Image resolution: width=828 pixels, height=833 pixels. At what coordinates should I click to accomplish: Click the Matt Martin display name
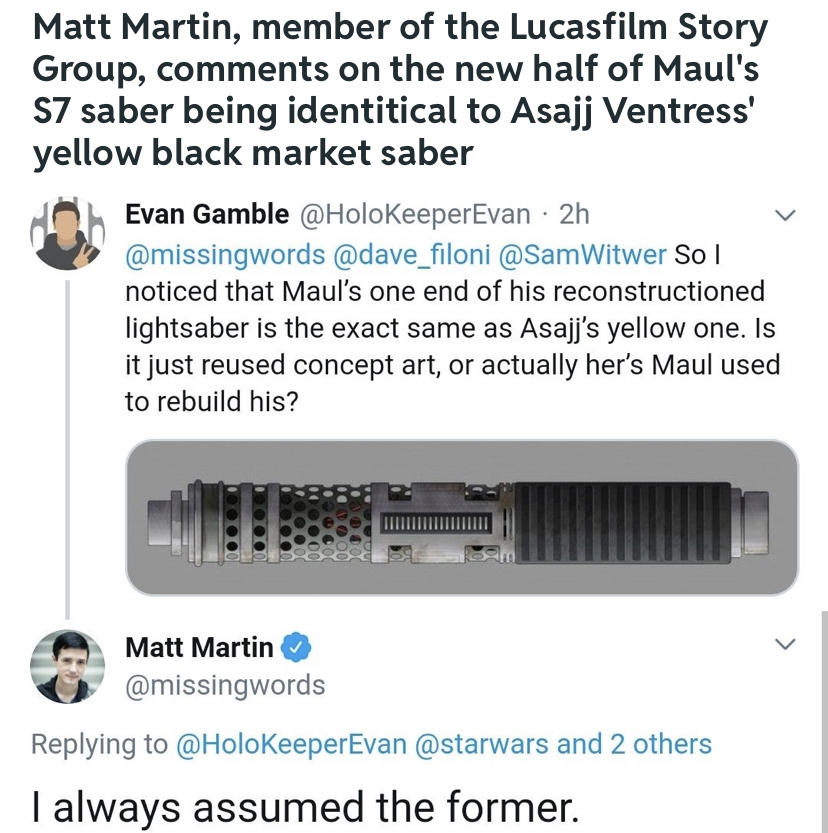199,647
